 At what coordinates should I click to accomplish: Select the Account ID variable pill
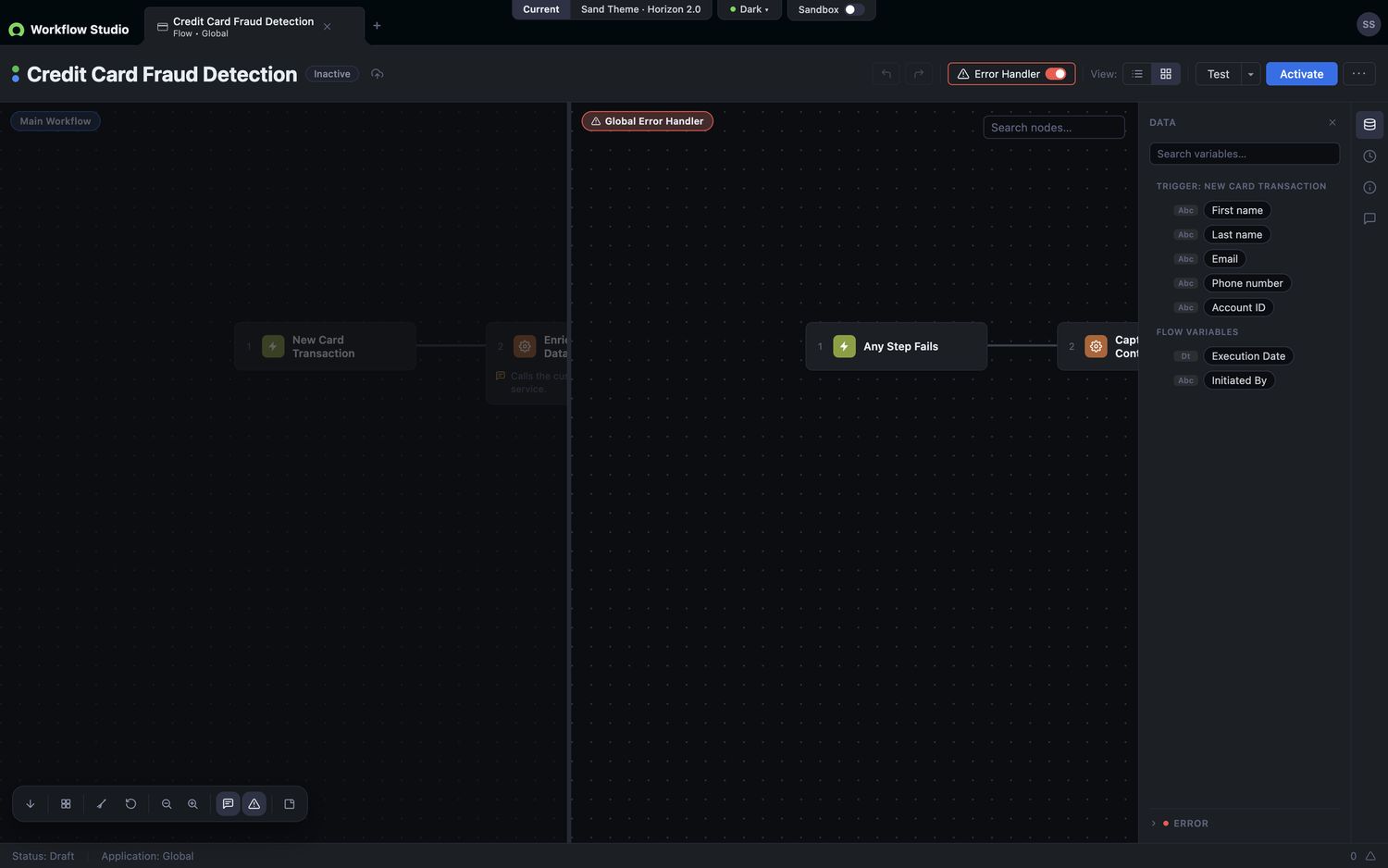coord(1238,307)
